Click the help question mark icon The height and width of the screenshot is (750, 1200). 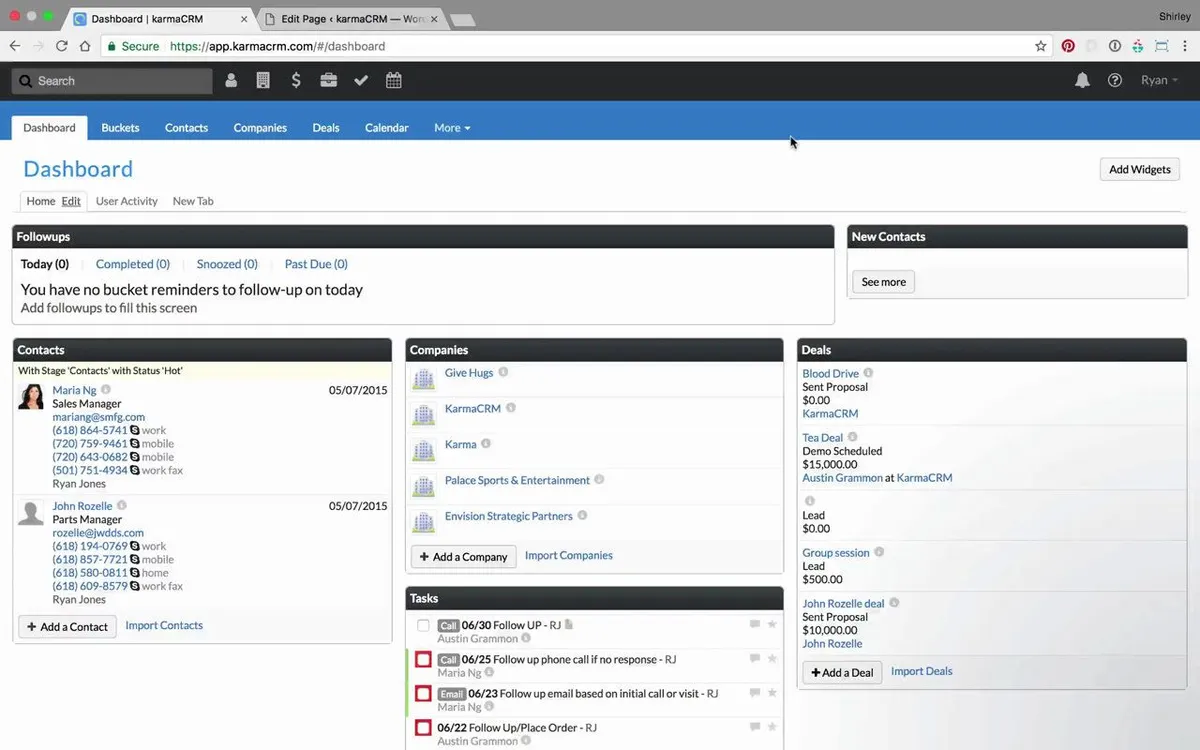pos(1115,81)
